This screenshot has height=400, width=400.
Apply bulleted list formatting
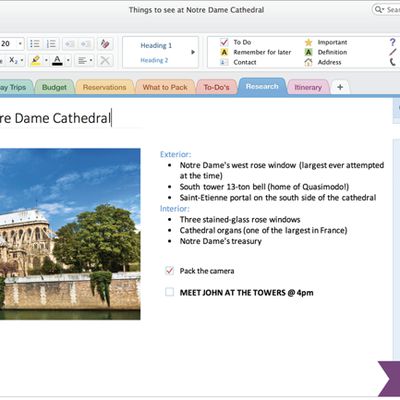point(35,44)
